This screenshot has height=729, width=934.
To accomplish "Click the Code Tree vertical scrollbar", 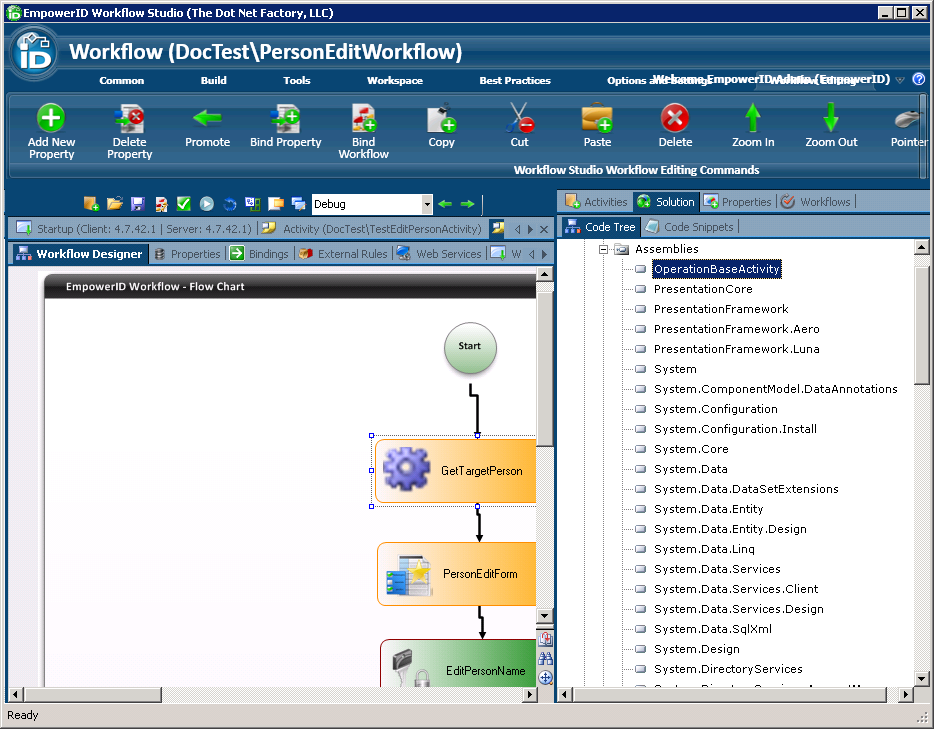I will click(x=922, y=330).
